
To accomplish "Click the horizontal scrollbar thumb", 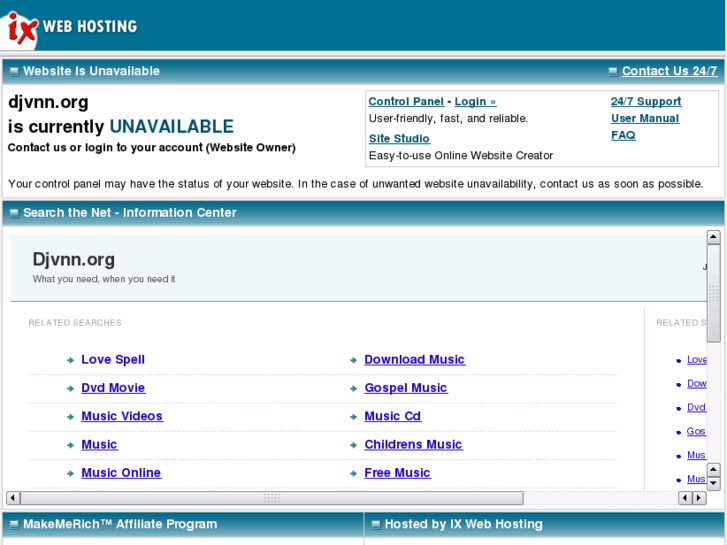I will click(272, 498).
